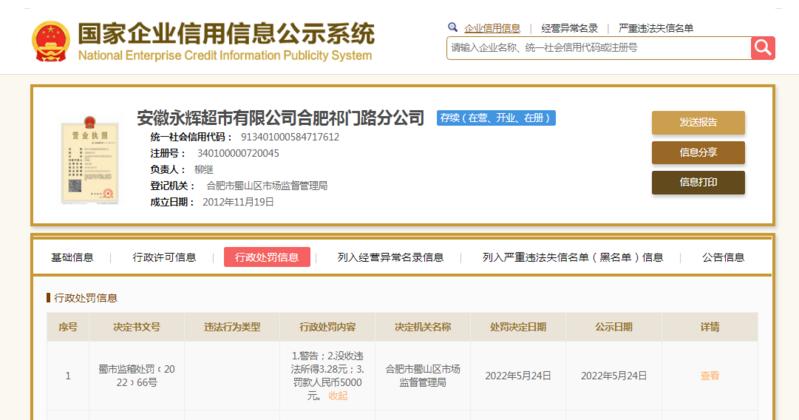Screen dimensions: 799x420
Task: Click the 存续（在营、开业、在册）status badge
Action: [x=496, y=118]
